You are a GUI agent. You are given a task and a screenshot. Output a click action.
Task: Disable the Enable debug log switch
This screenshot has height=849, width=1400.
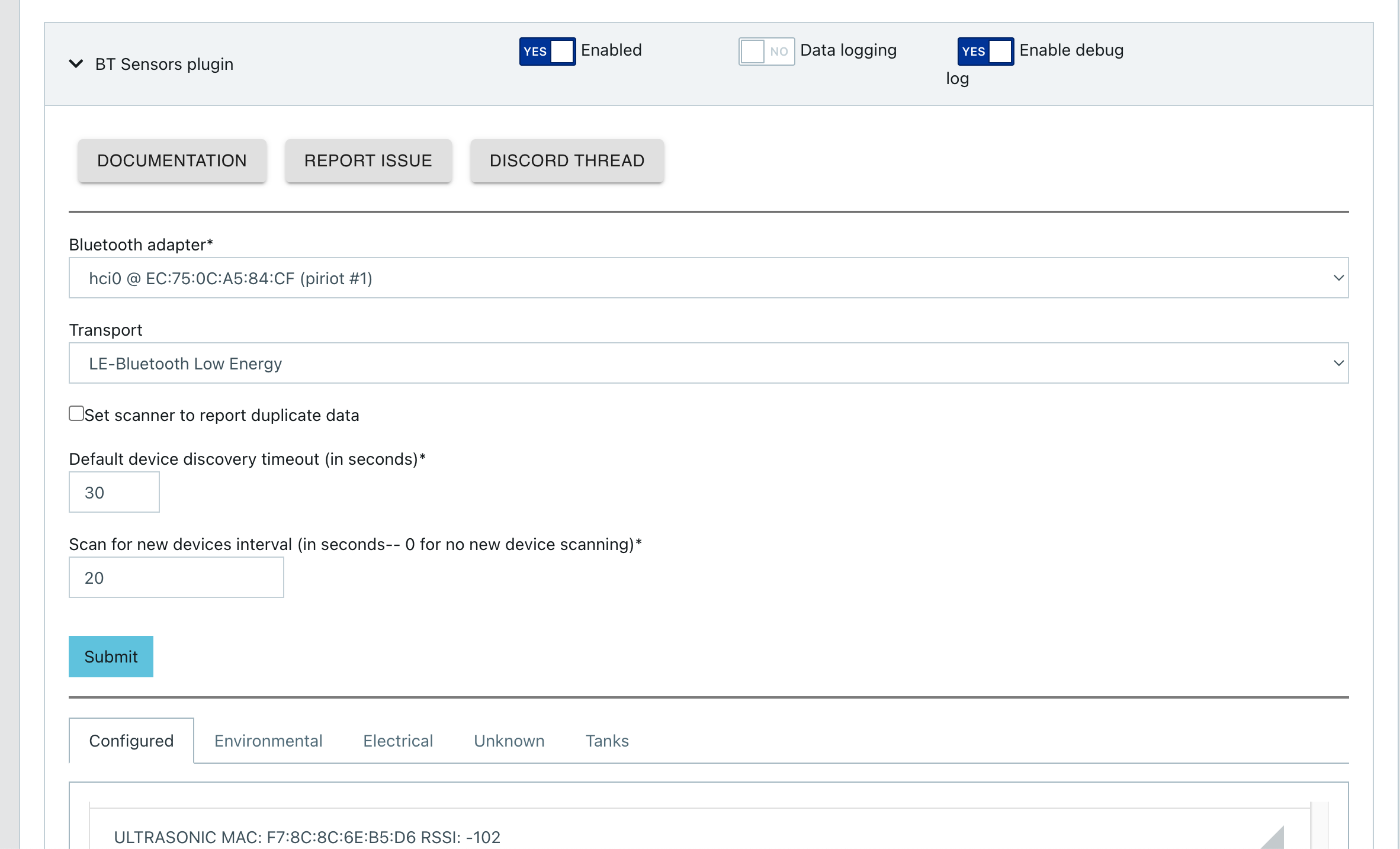[985, 52]
